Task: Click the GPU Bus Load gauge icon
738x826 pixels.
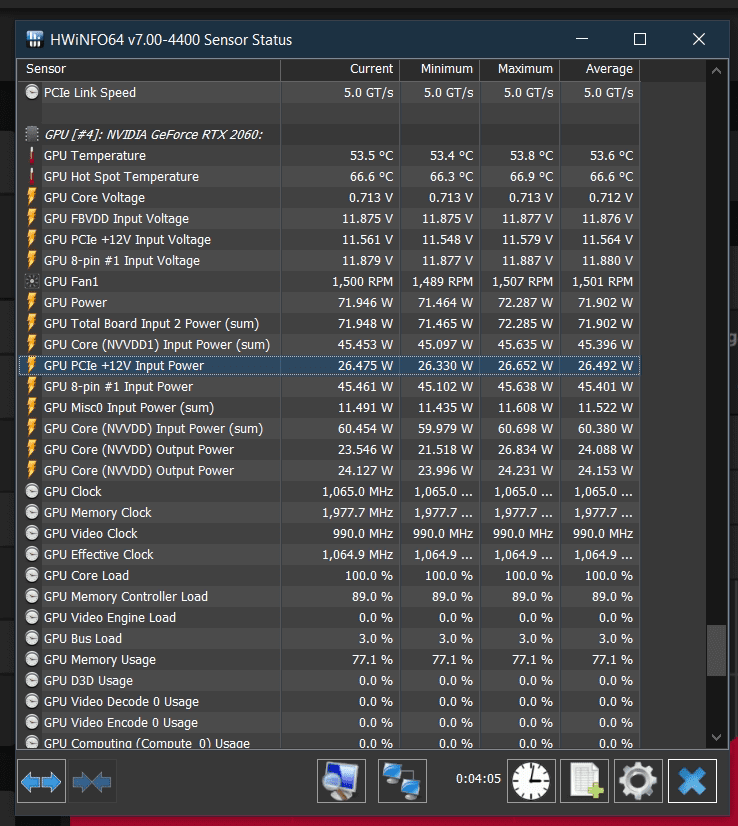Action: (x=32, y=638)
